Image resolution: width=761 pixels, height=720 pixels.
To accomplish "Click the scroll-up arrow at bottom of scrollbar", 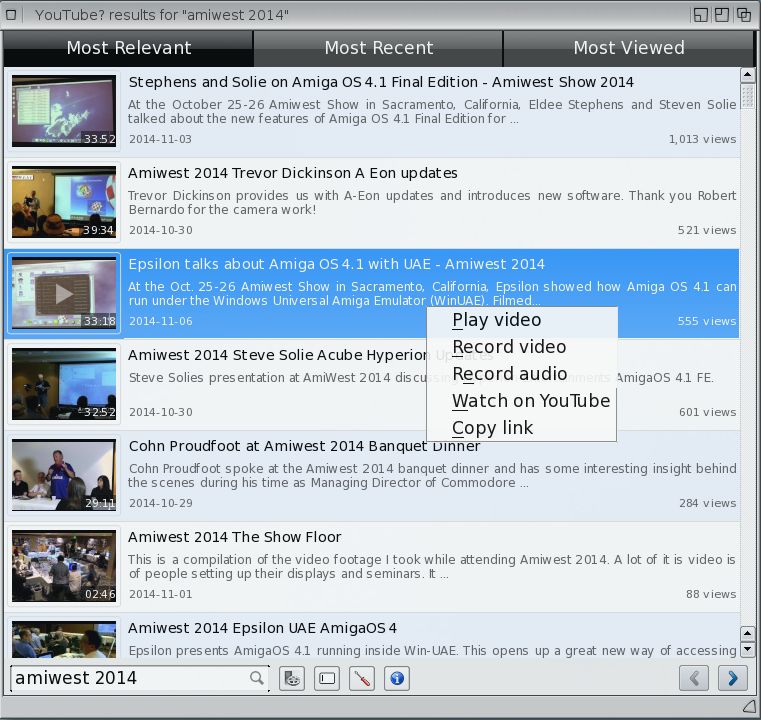I will pos(747,634).
